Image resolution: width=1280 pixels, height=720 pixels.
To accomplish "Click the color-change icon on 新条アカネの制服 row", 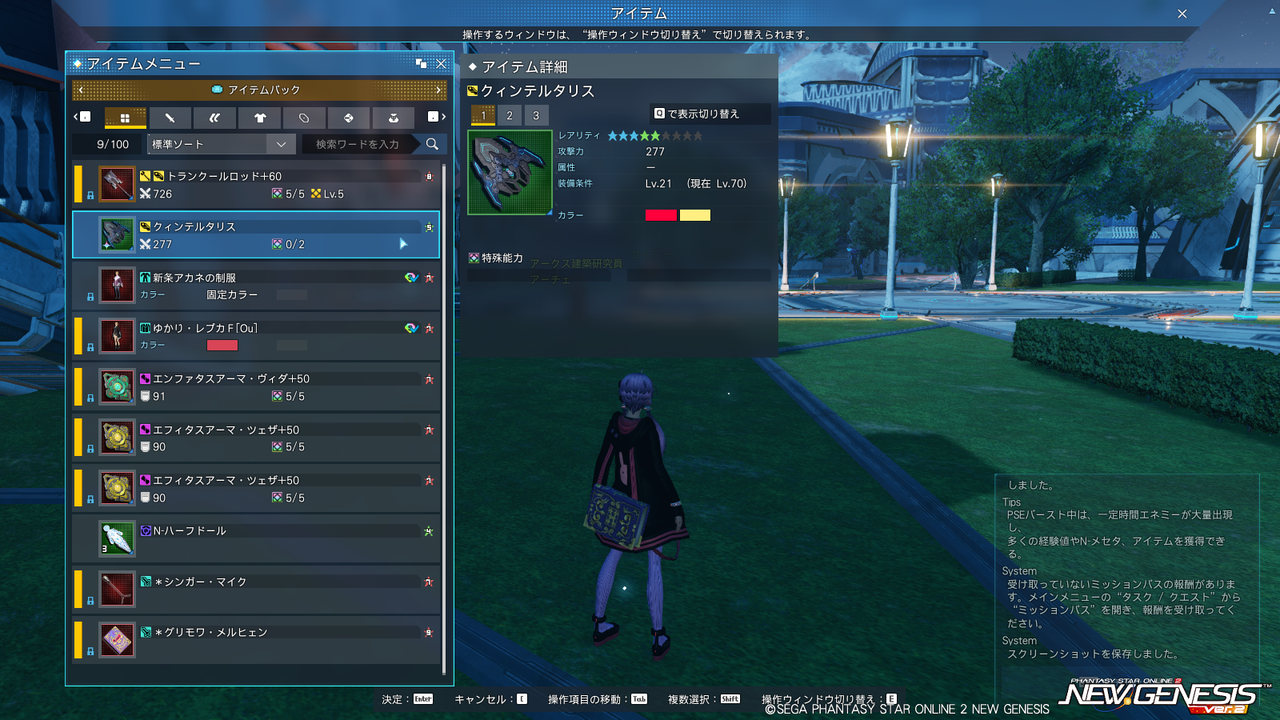I will point(411,277).
